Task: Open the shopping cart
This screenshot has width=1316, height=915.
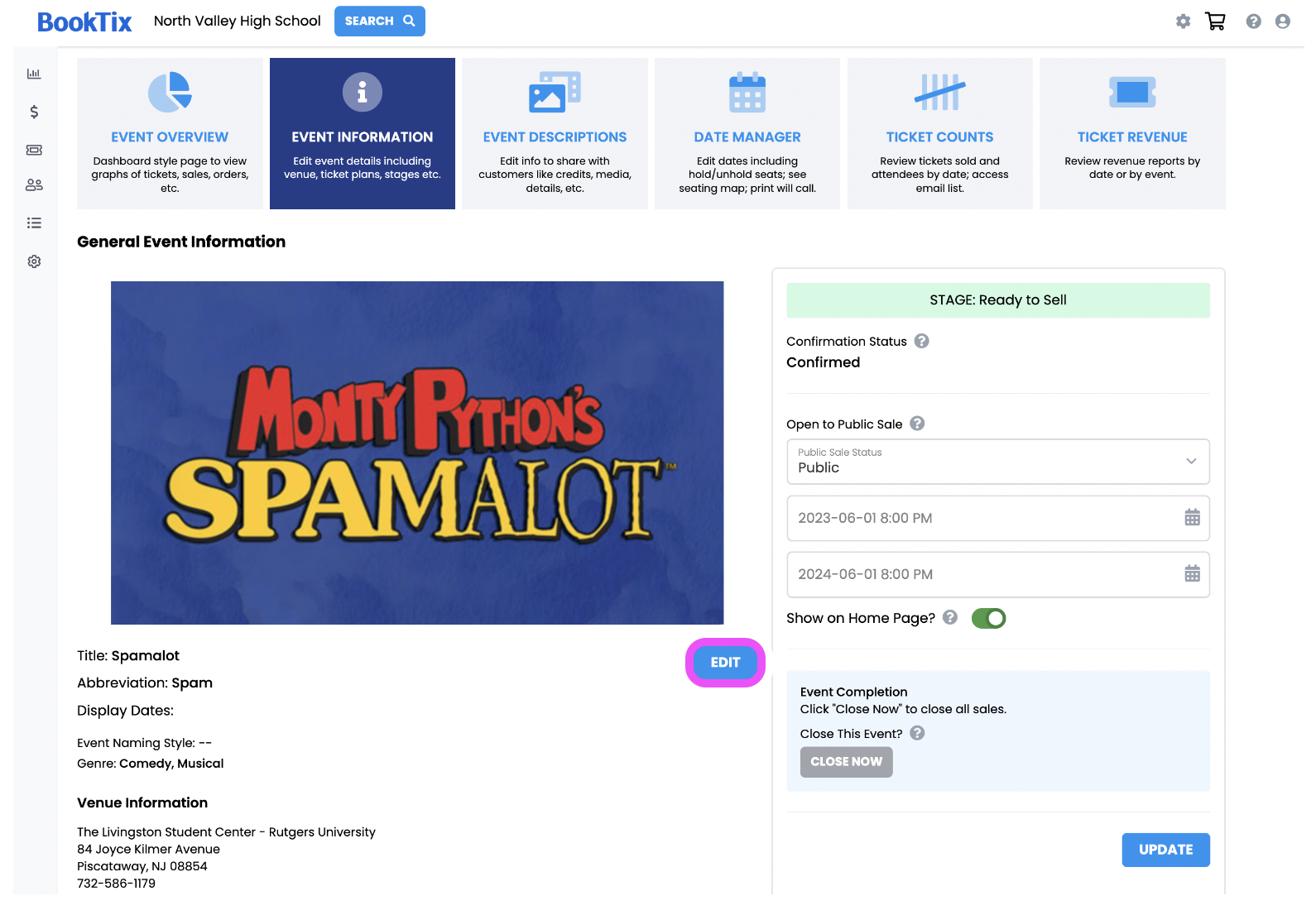Action: click(x=1215, y=22)
